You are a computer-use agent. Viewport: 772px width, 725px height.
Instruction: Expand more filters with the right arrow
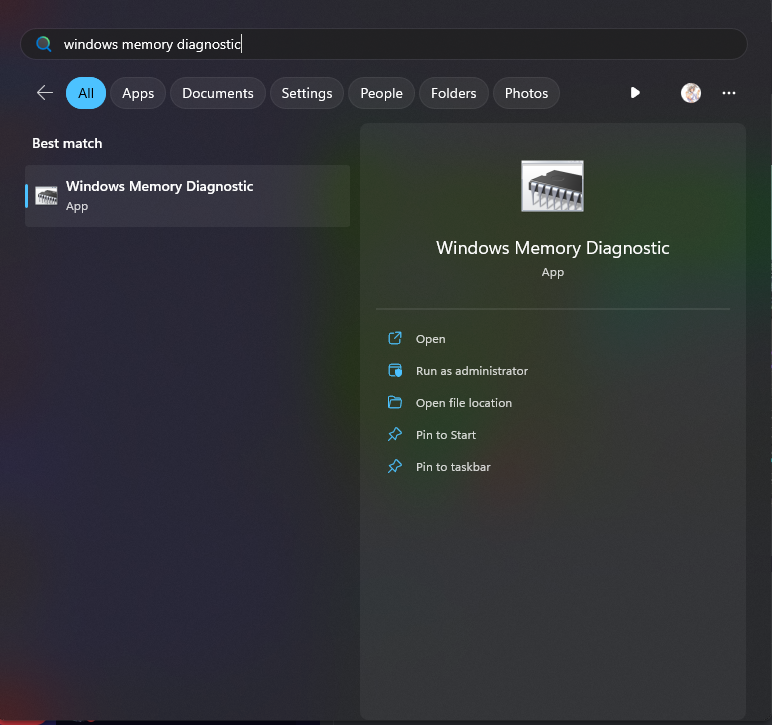pos(635,93)
